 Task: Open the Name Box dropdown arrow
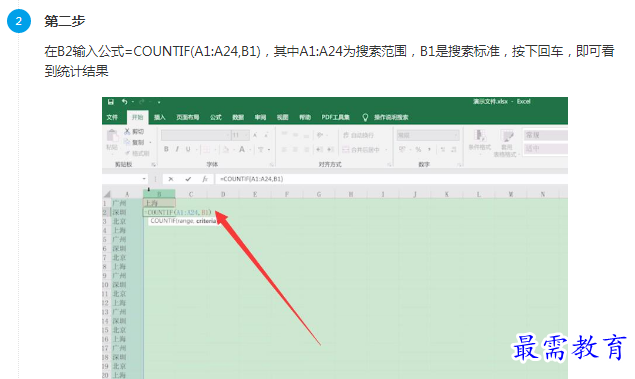[144, 179]
